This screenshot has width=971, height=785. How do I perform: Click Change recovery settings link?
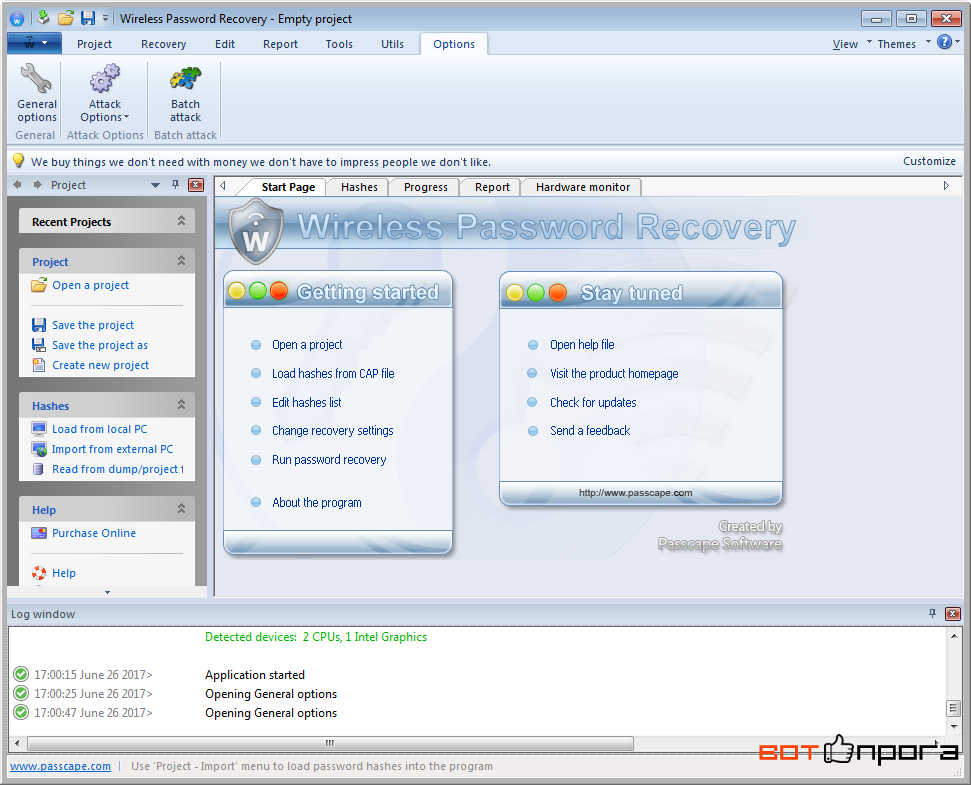(x=333, y=431)
